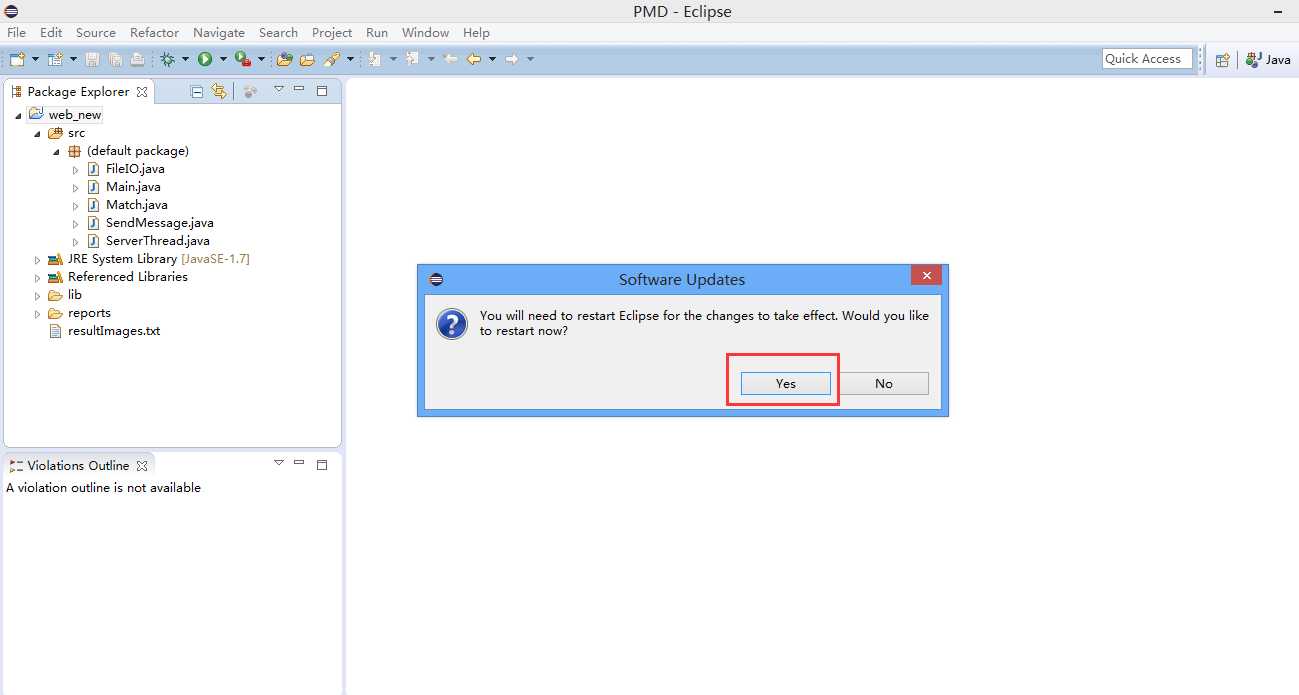1299x695 pixels.
Task: Click No in Software Updates dialog
Action: 884,383
